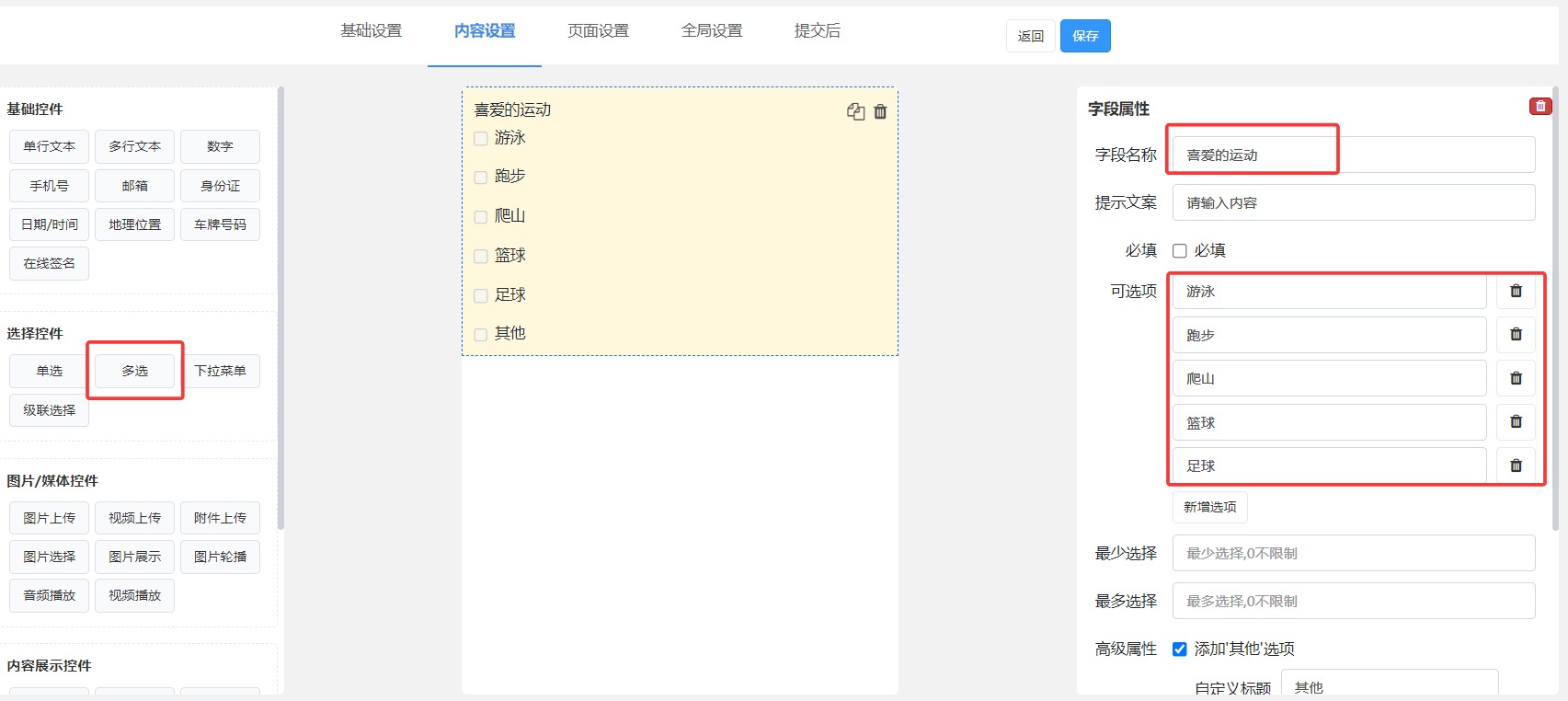Click the copy icon on 喜爱的运动 field

855,111
